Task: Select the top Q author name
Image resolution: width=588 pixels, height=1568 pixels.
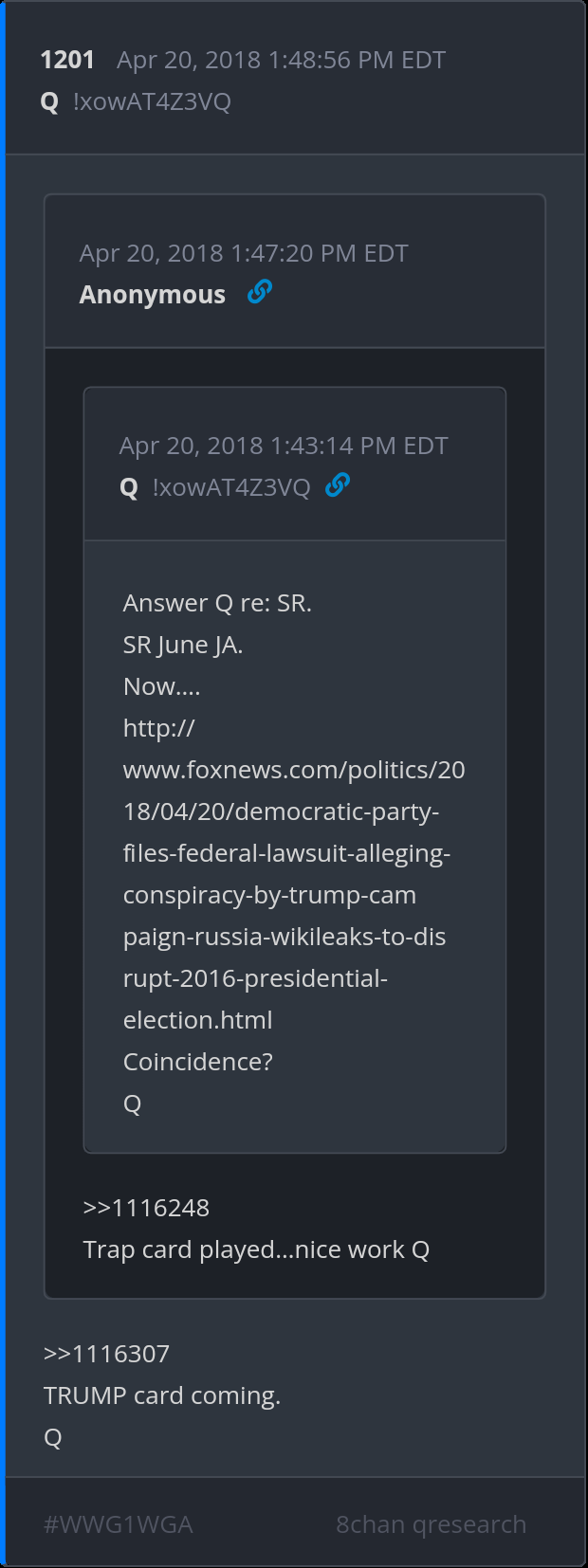Action: [50, 101]
